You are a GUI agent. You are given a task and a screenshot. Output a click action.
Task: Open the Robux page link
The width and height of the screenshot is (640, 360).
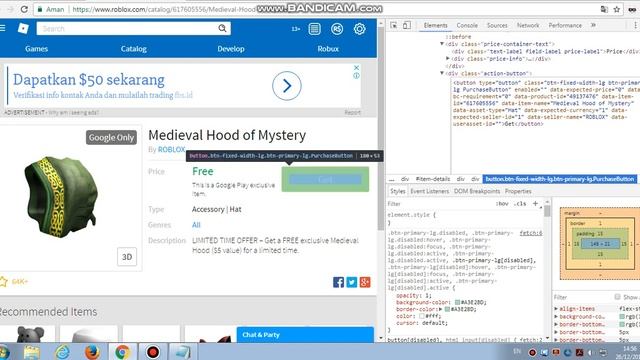point(328,49)
